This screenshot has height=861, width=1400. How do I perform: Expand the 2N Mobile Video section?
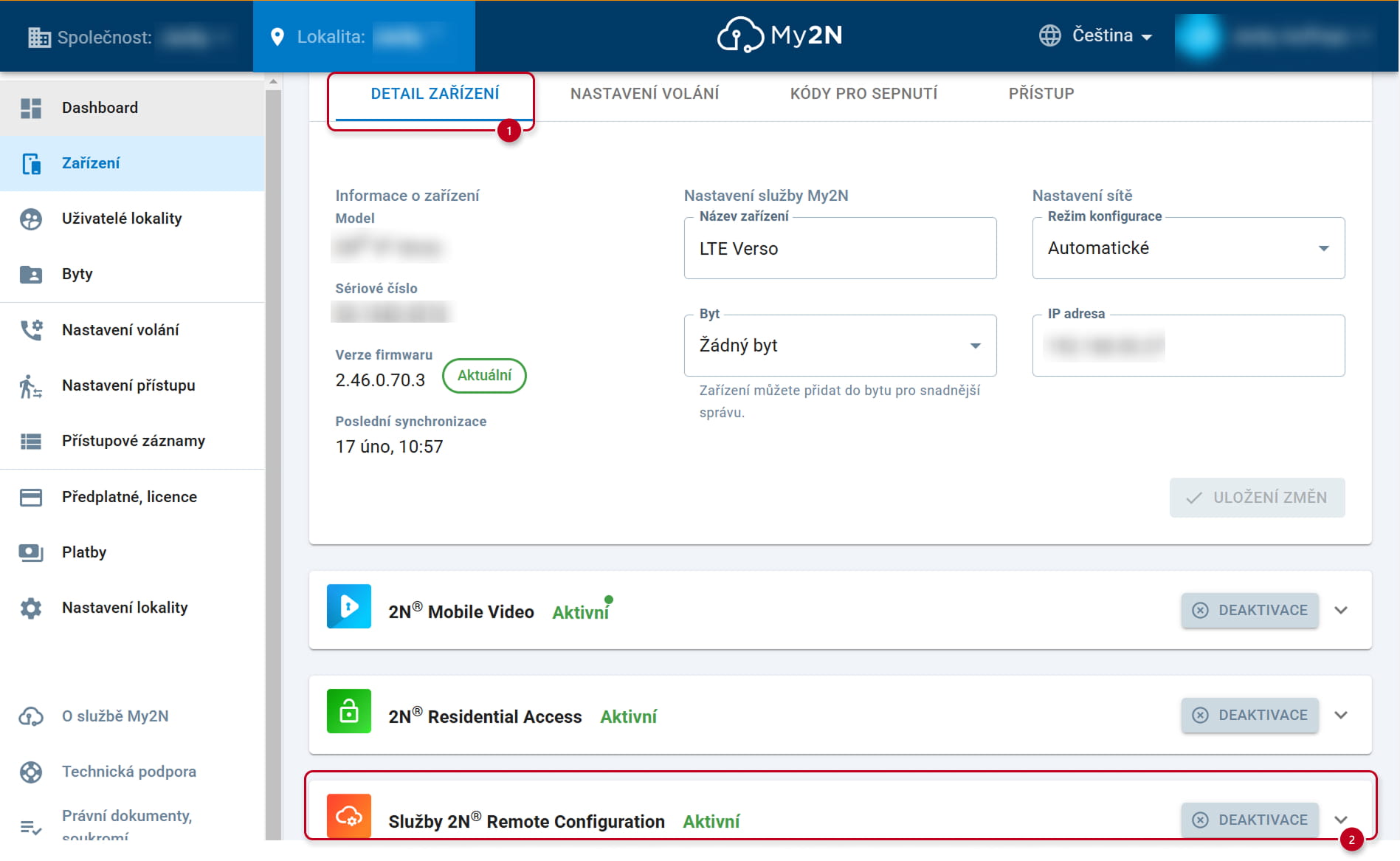(1341, 610)
